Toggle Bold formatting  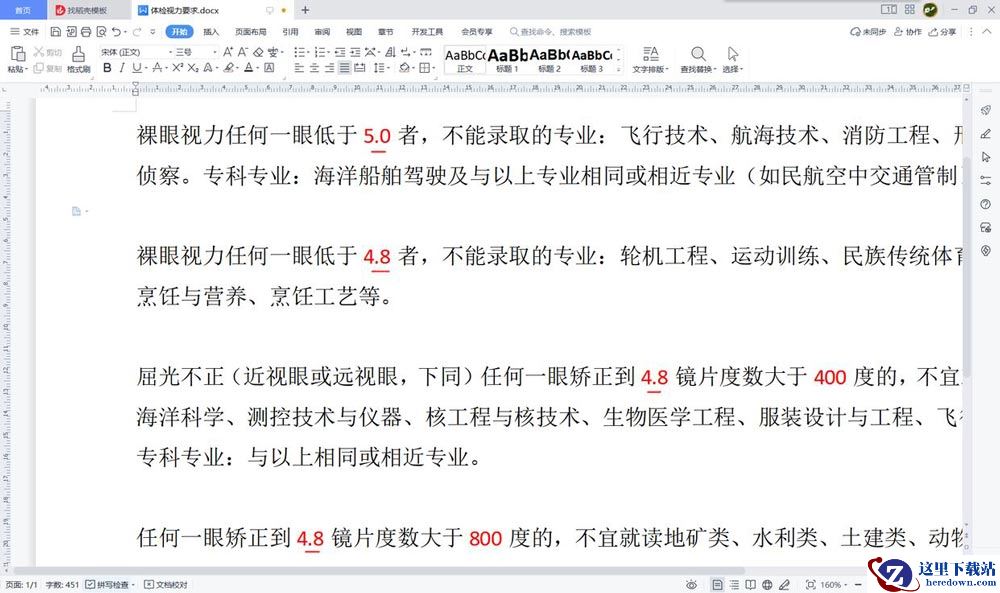click(107, 68)
